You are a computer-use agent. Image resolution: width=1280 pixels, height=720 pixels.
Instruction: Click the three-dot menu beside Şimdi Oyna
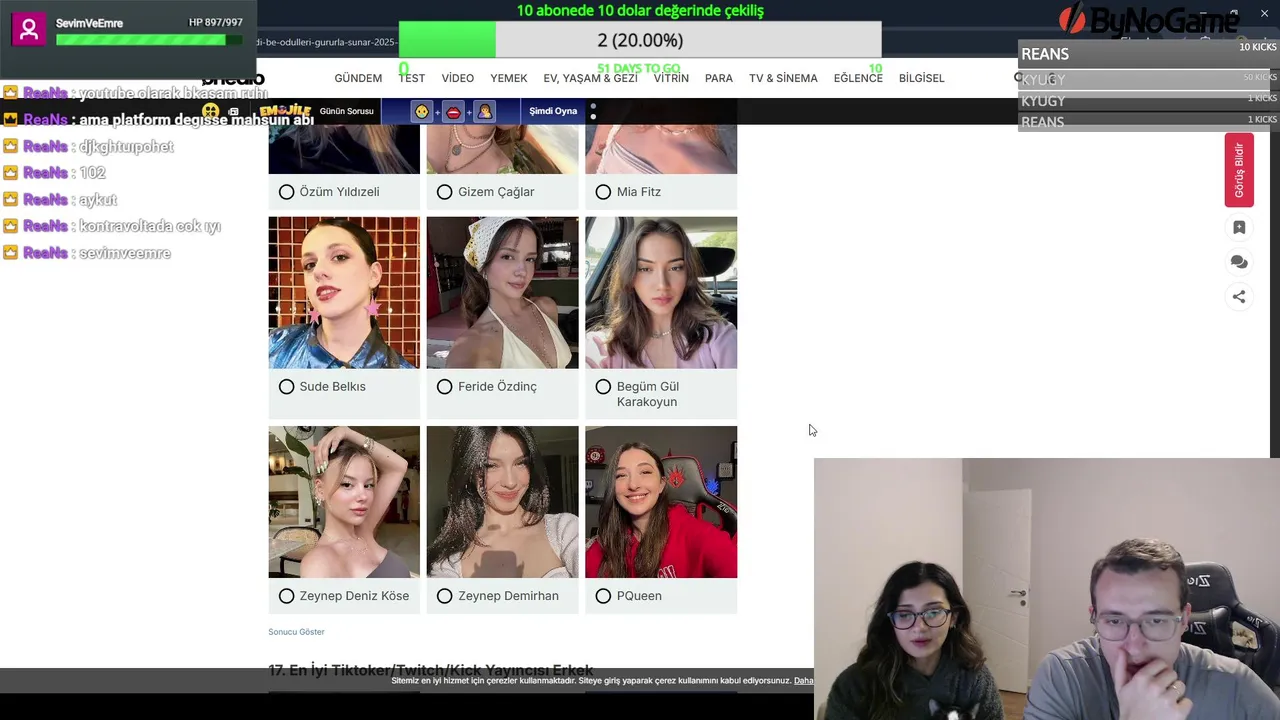[593, 111]
